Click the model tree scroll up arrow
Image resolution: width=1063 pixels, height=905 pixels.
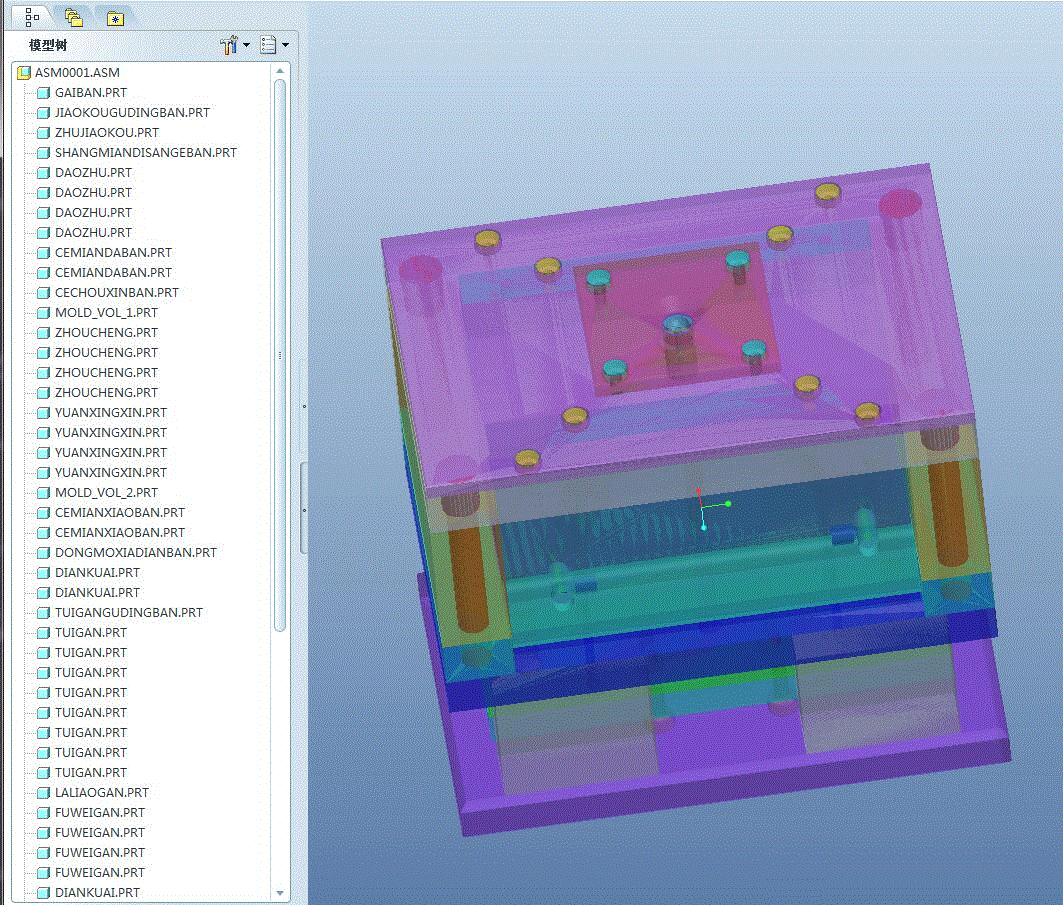[x=280, y=71]
